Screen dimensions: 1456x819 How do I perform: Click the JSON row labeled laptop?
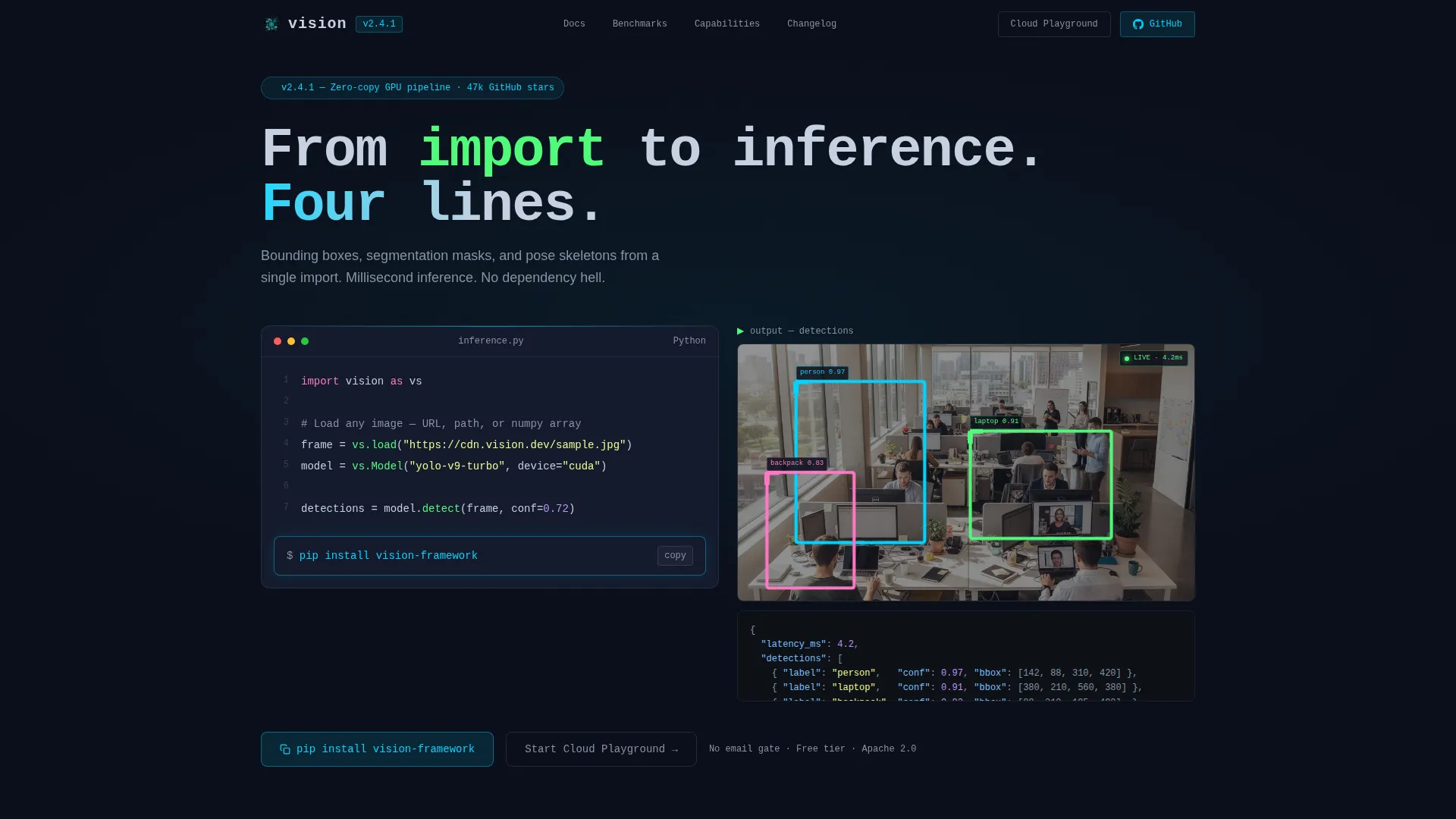coord(957,688)
